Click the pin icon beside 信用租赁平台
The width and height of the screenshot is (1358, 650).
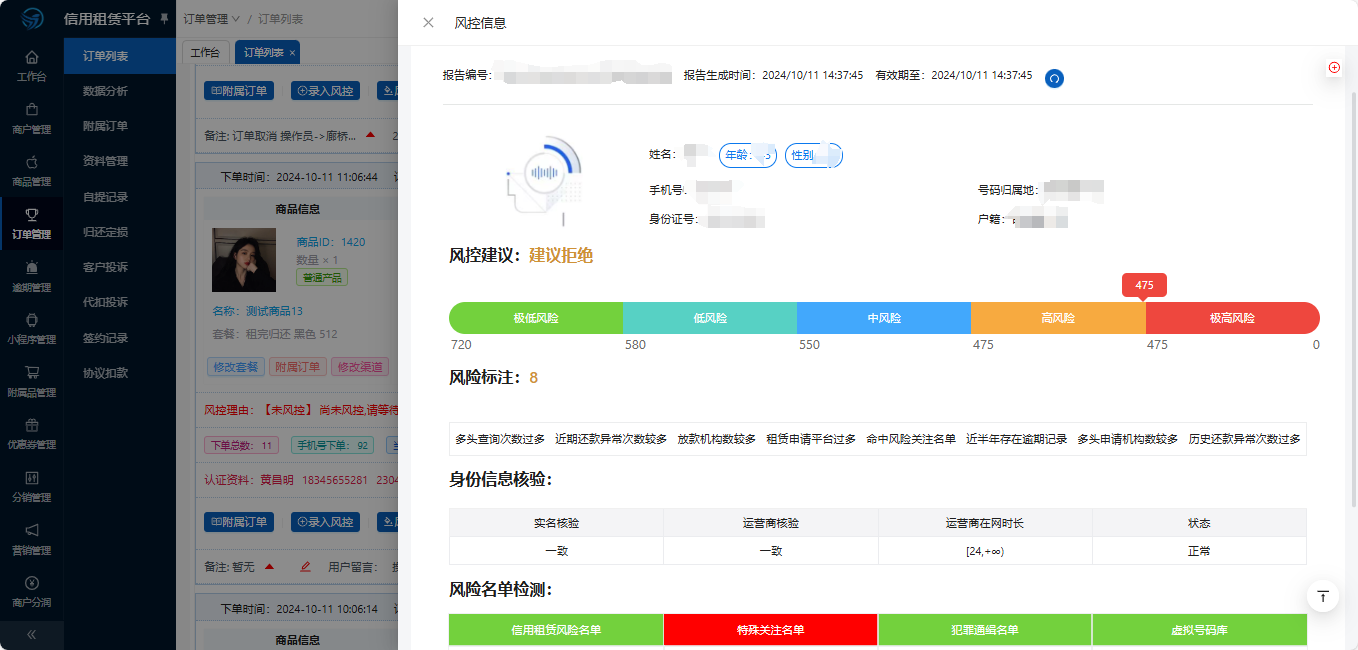[x=164, y=19]
